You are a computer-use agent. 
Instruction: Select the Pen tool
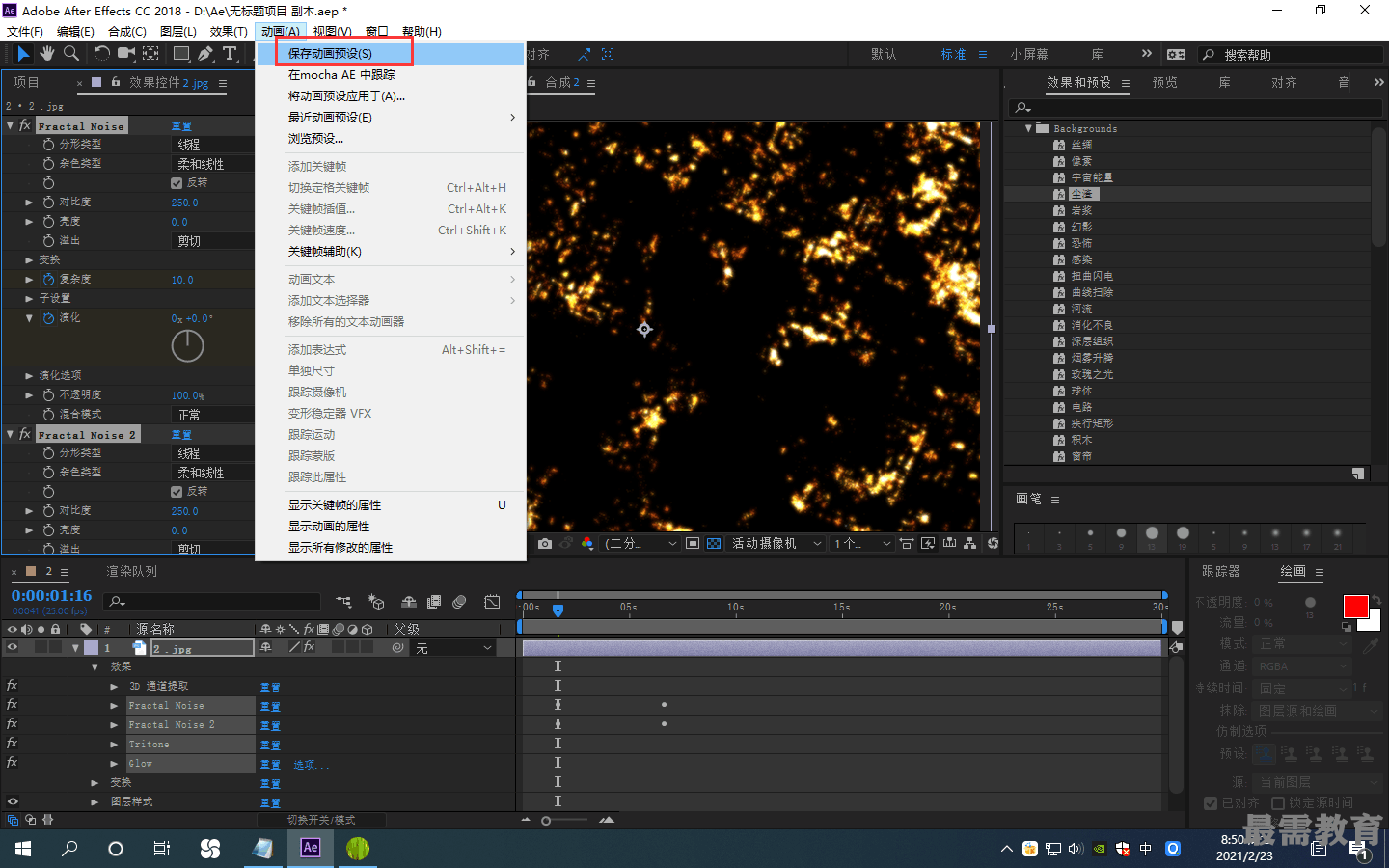click(x=205, y=54)
